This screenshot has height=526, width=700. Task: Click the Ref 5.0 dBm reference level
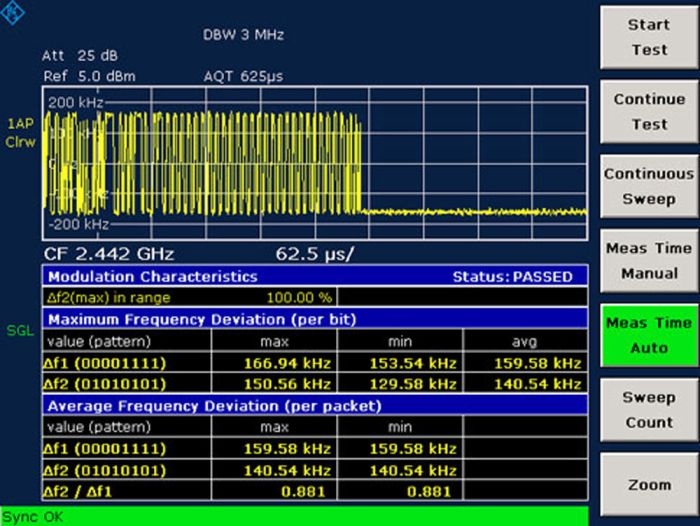tap(89, 76)
